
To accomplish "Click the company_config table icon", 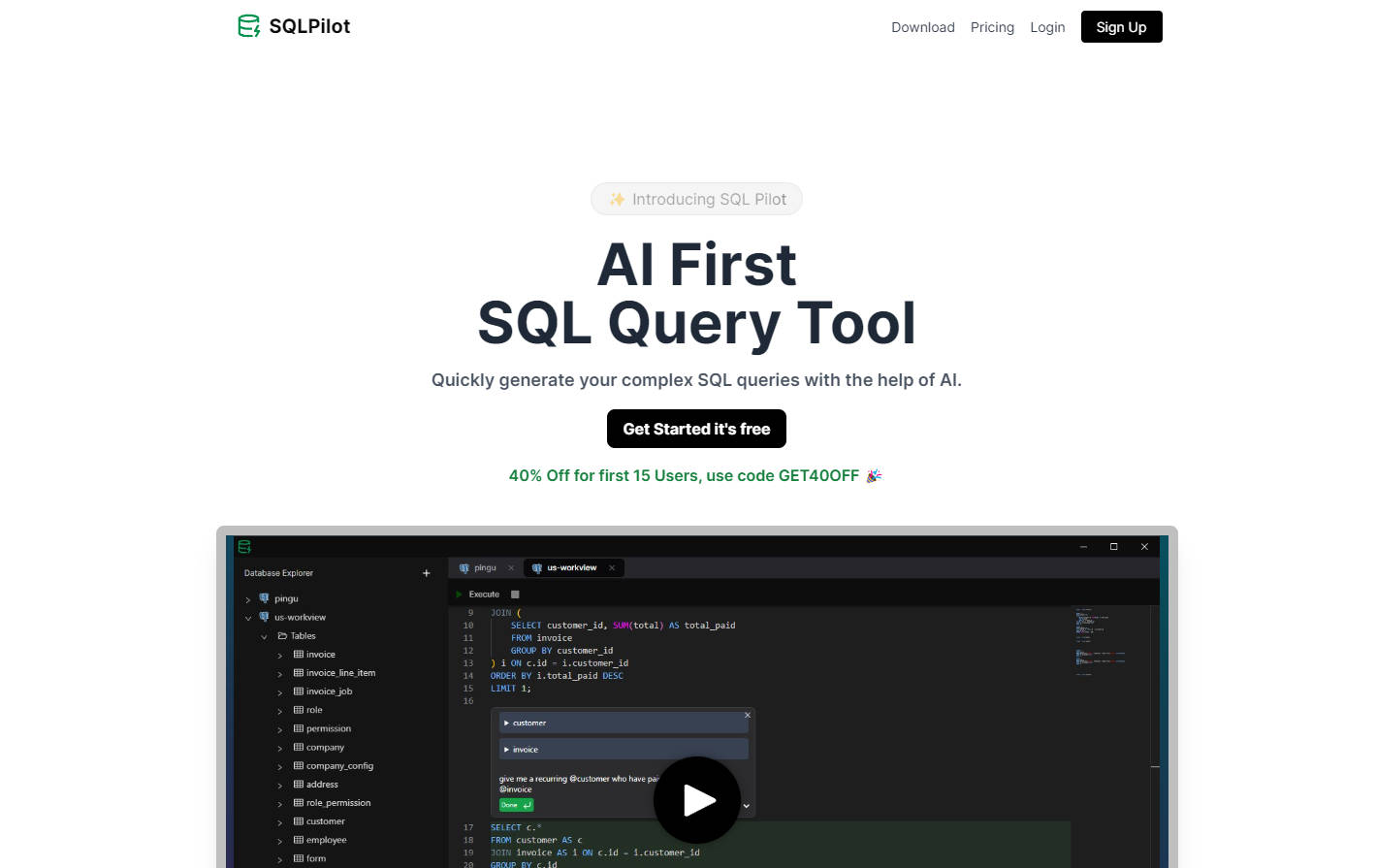I will (x=299, y=766).
